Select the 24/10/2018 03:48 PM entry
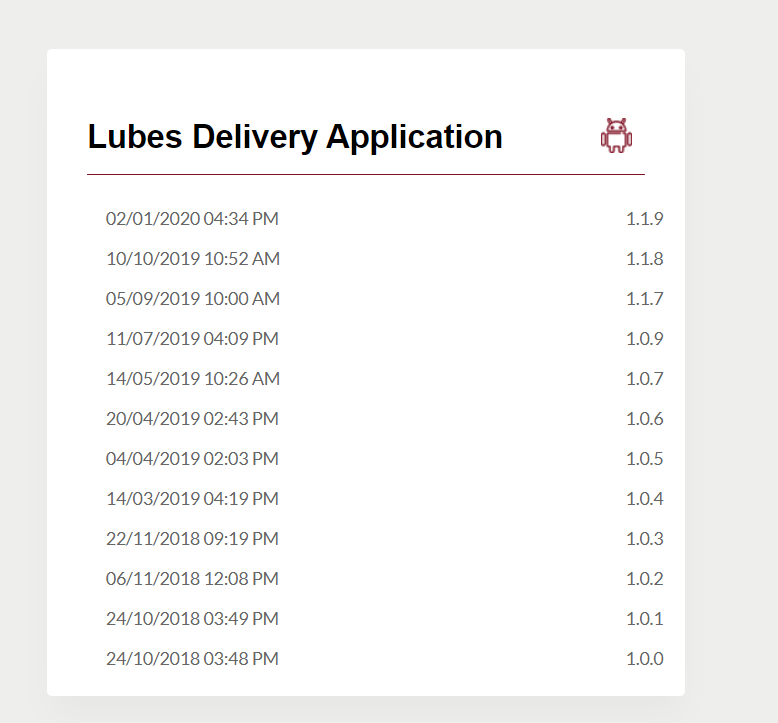Screen dimensions: 778x723 192,659
